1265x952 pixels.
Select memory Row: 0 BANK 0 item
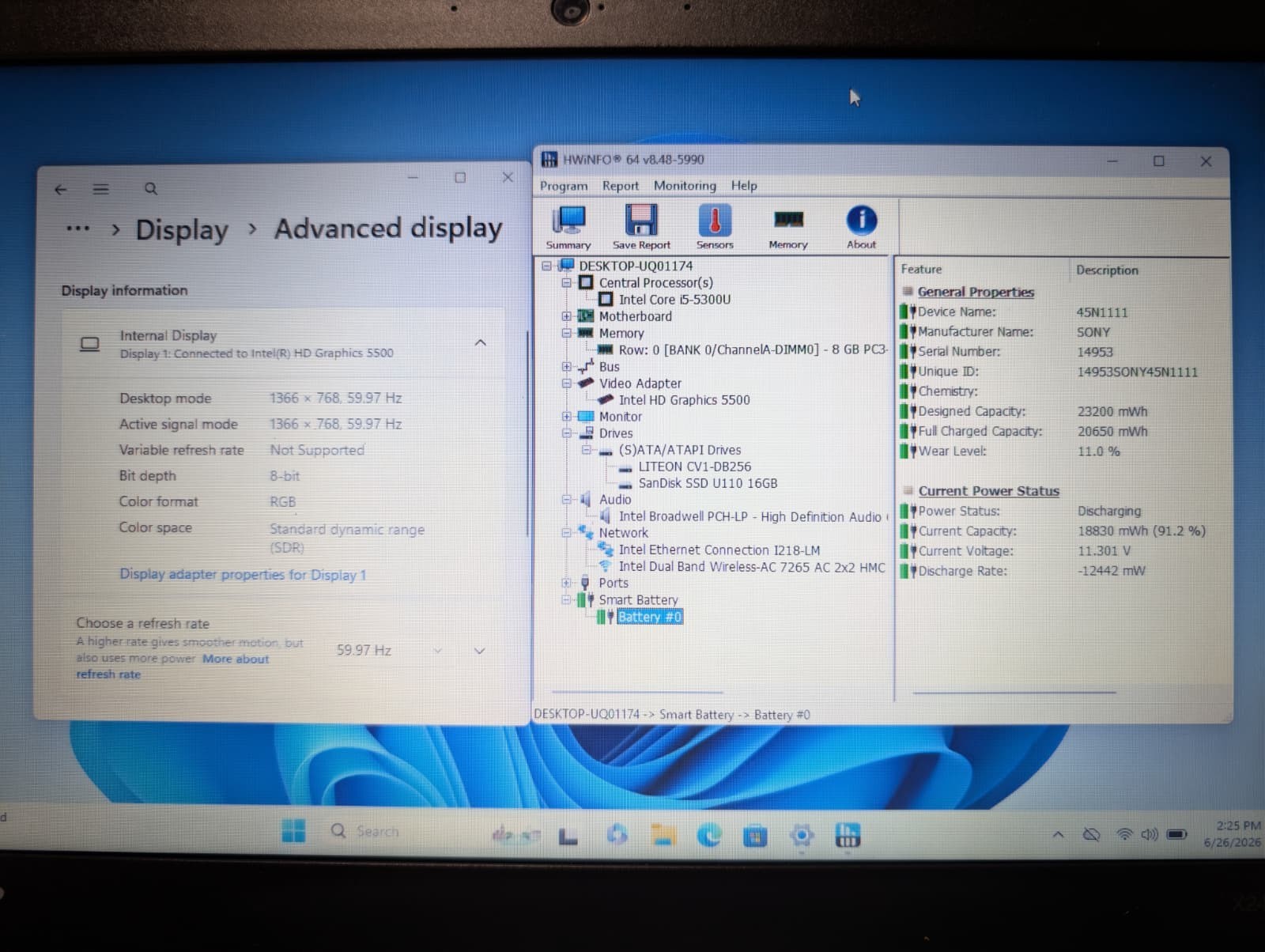pos(753,349)
